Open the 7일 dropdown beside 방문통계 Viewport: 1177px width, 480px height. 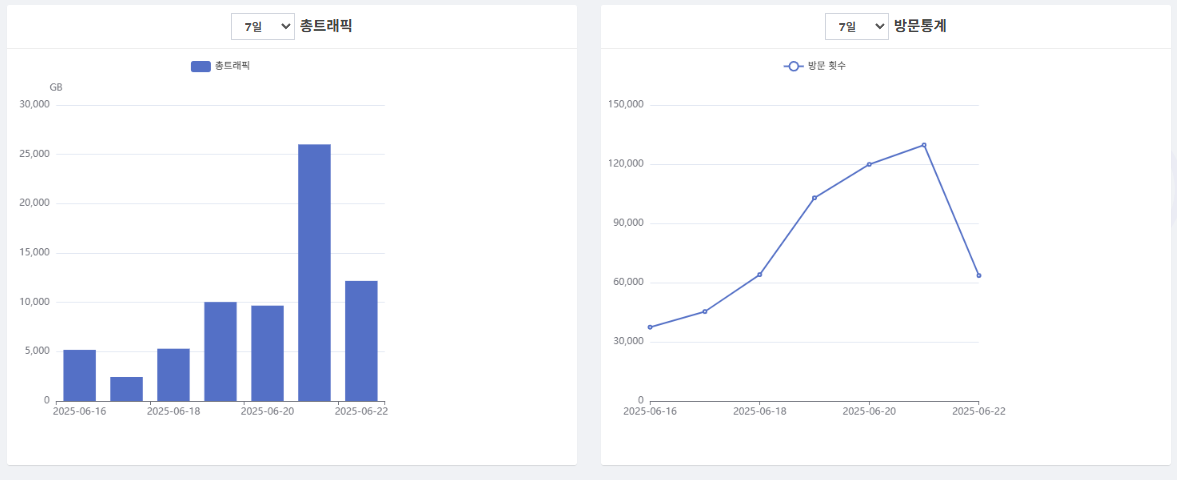(x=856, y=27)
